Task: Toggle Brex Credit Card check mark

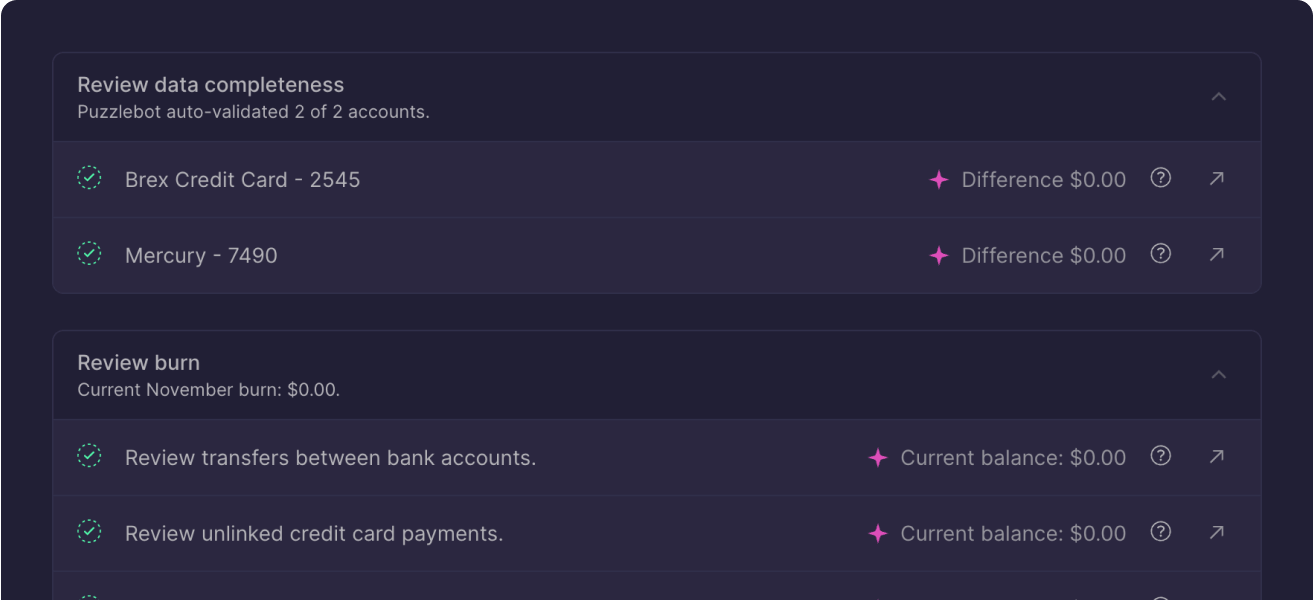Action: (x=90, y=178)
